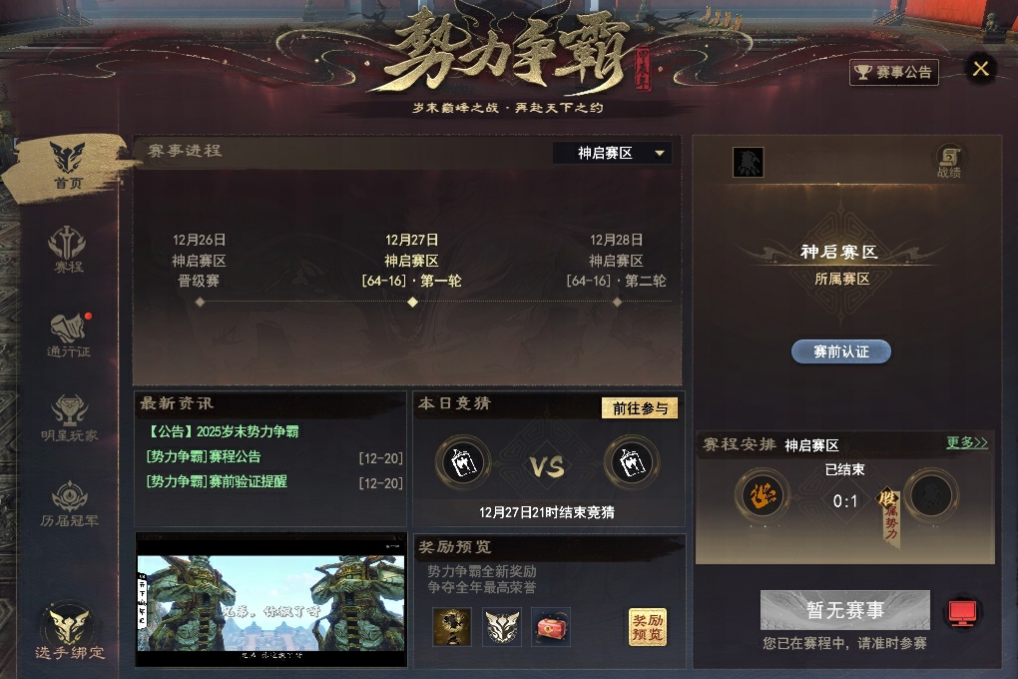Viewport: 1018px width, 679px height.
Task: Select the 12月28日 second round timeline marker
Action: (617, 302)
